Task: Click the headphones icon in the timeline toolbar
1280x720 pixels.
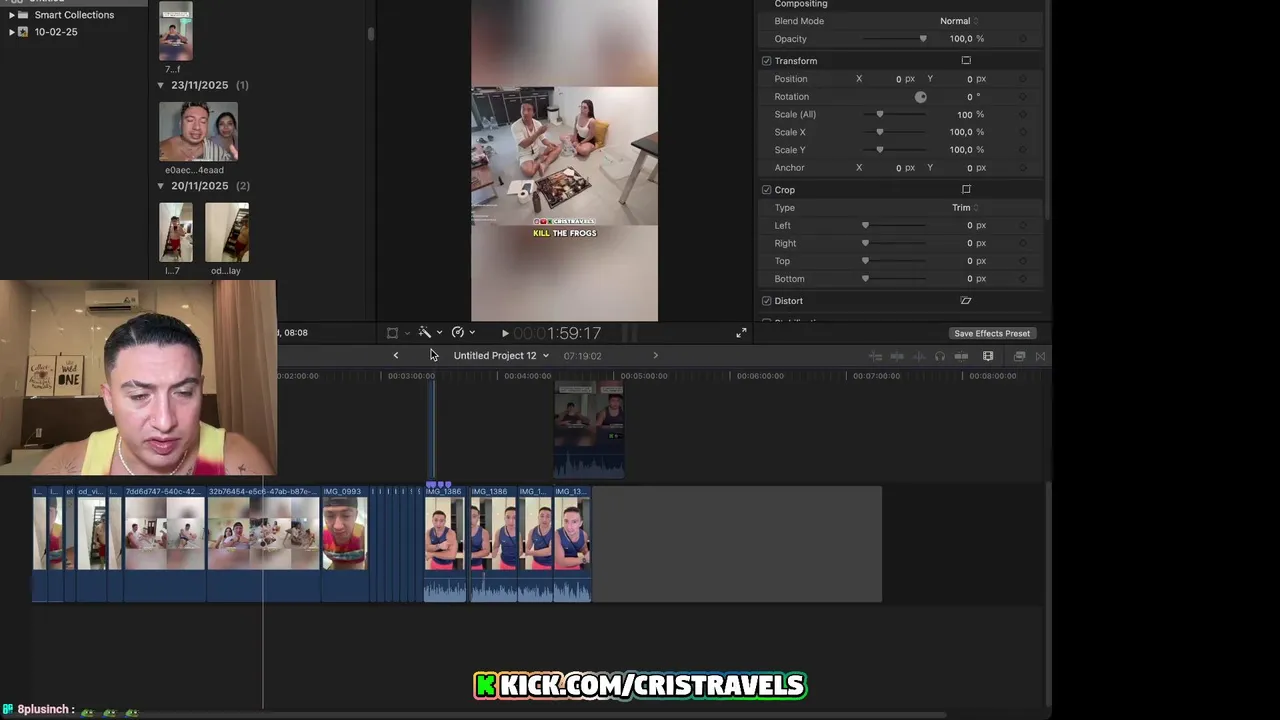Action: tap(939, 357)
